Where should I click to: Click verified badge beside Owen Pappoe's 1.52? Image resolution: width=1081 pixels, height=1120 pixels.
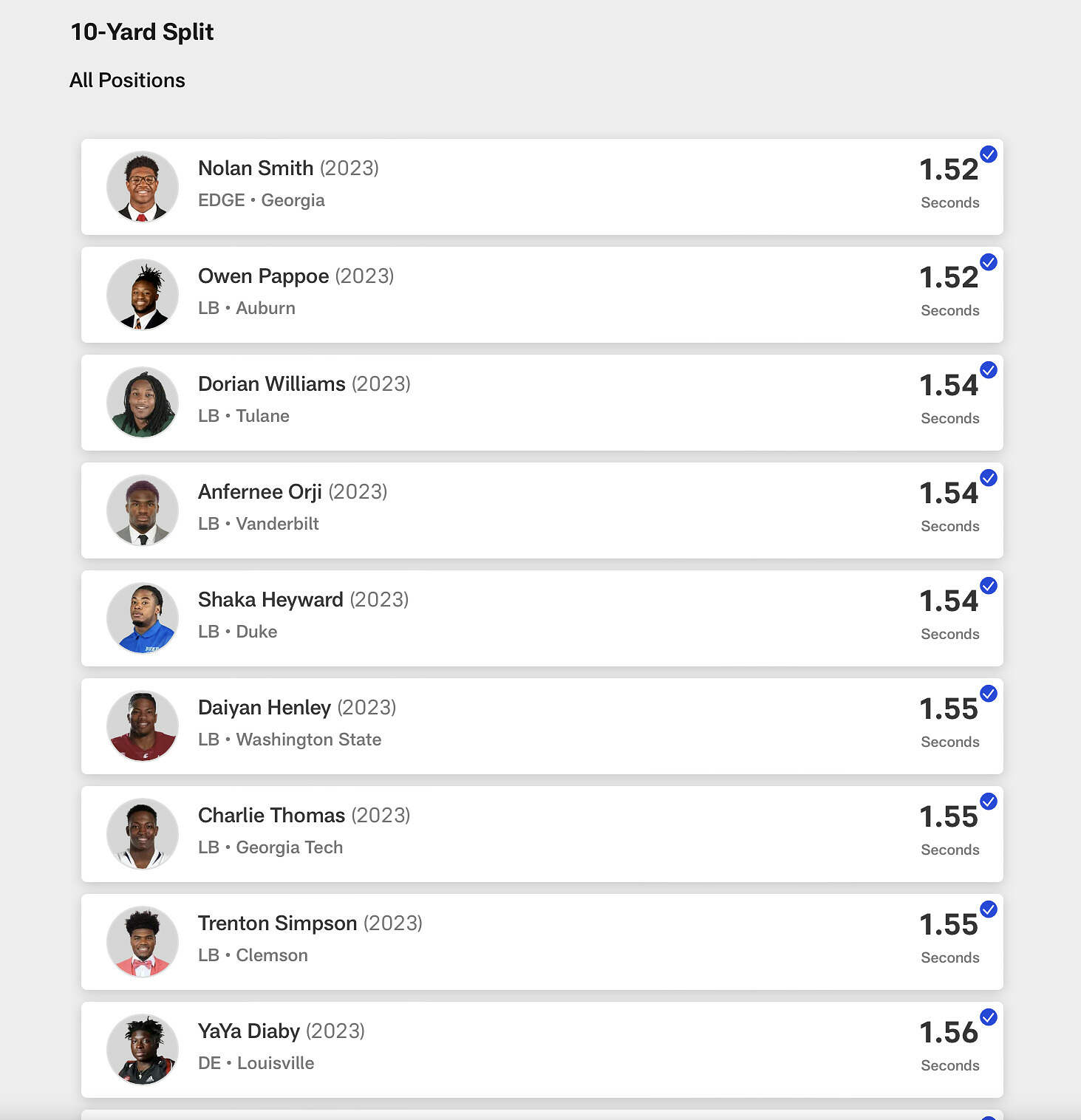tap(988, 262)
